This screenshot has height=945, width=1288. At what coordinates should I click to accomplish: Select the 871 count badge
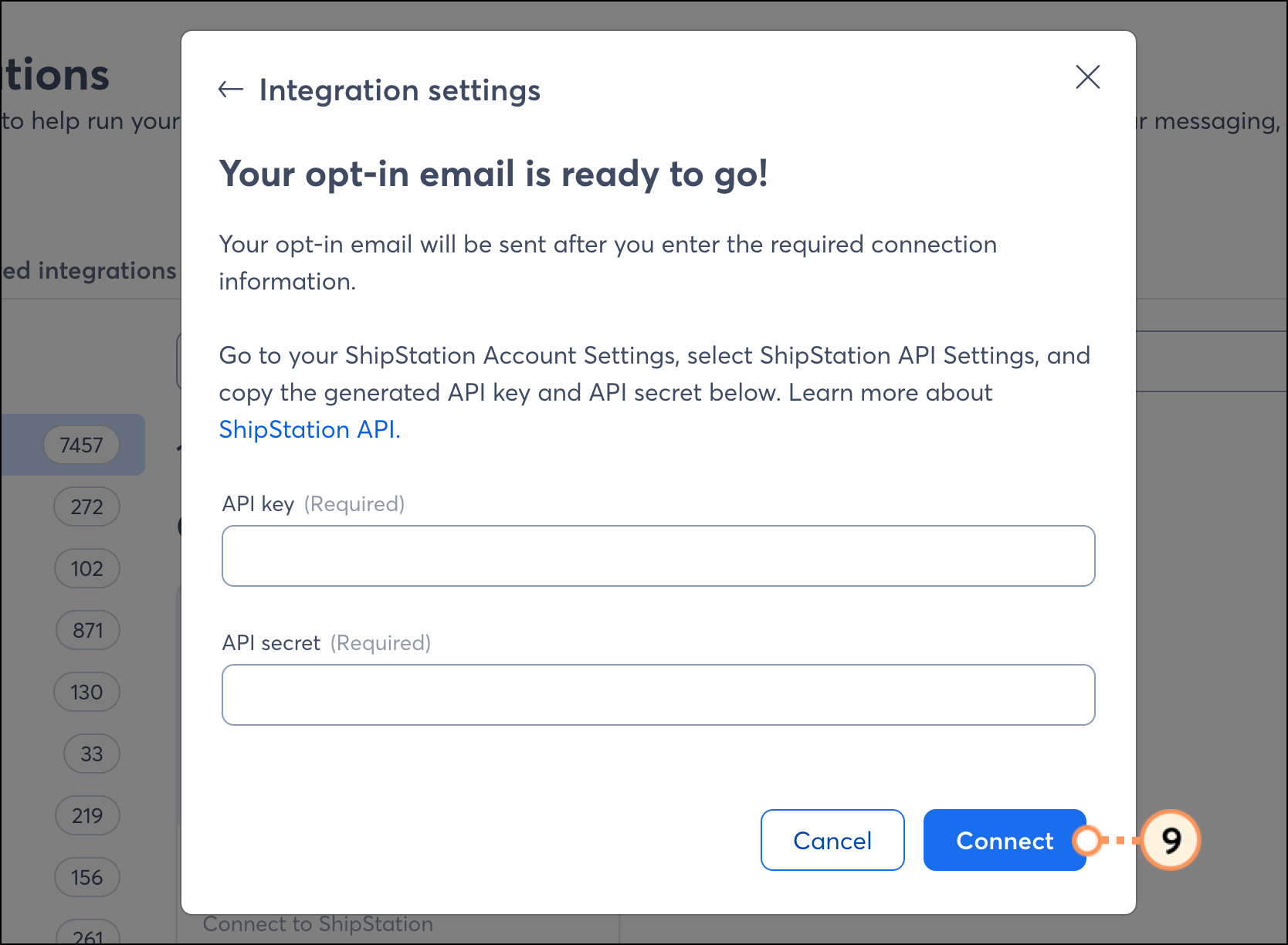point(87,630)
